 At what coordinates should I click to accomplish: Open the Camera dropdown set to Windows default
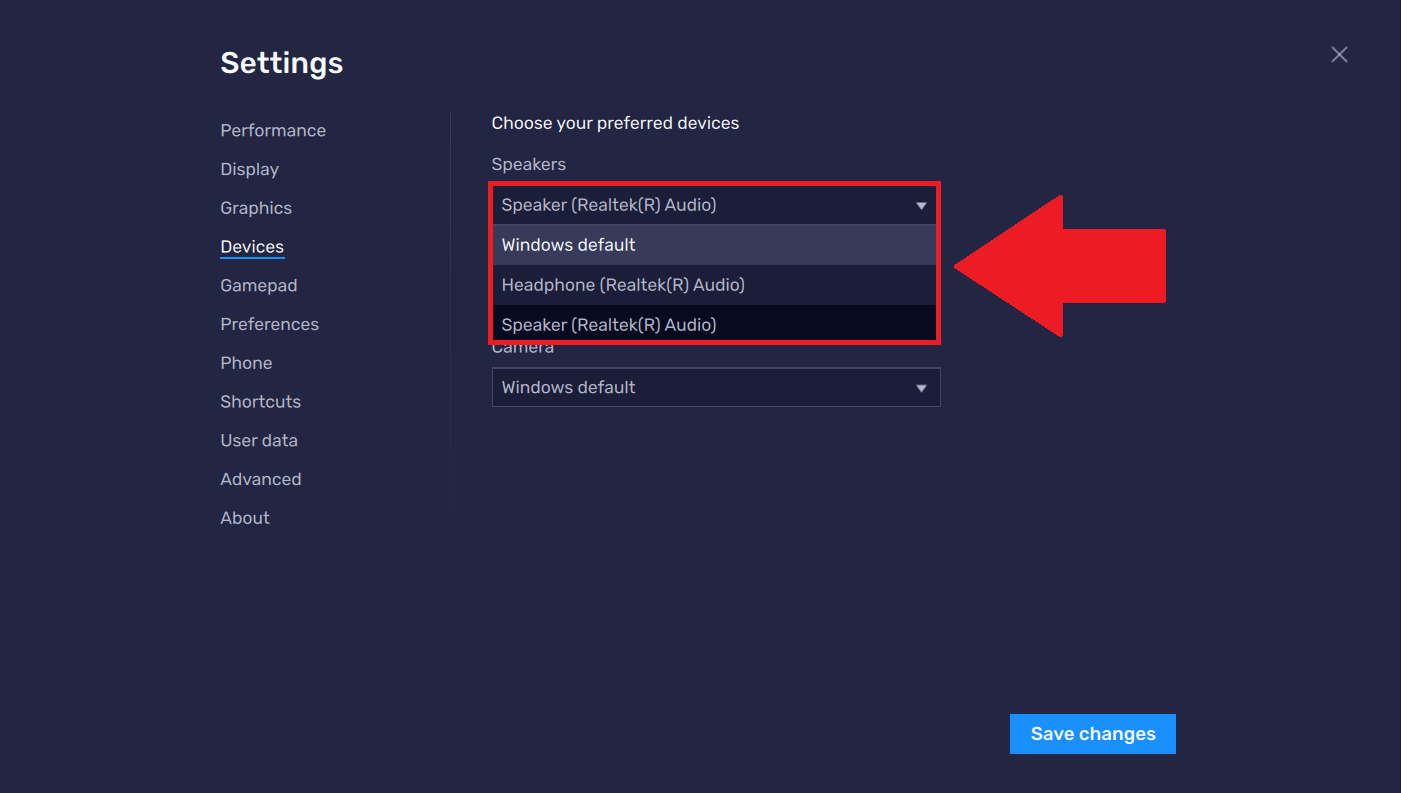pos(716,387)
